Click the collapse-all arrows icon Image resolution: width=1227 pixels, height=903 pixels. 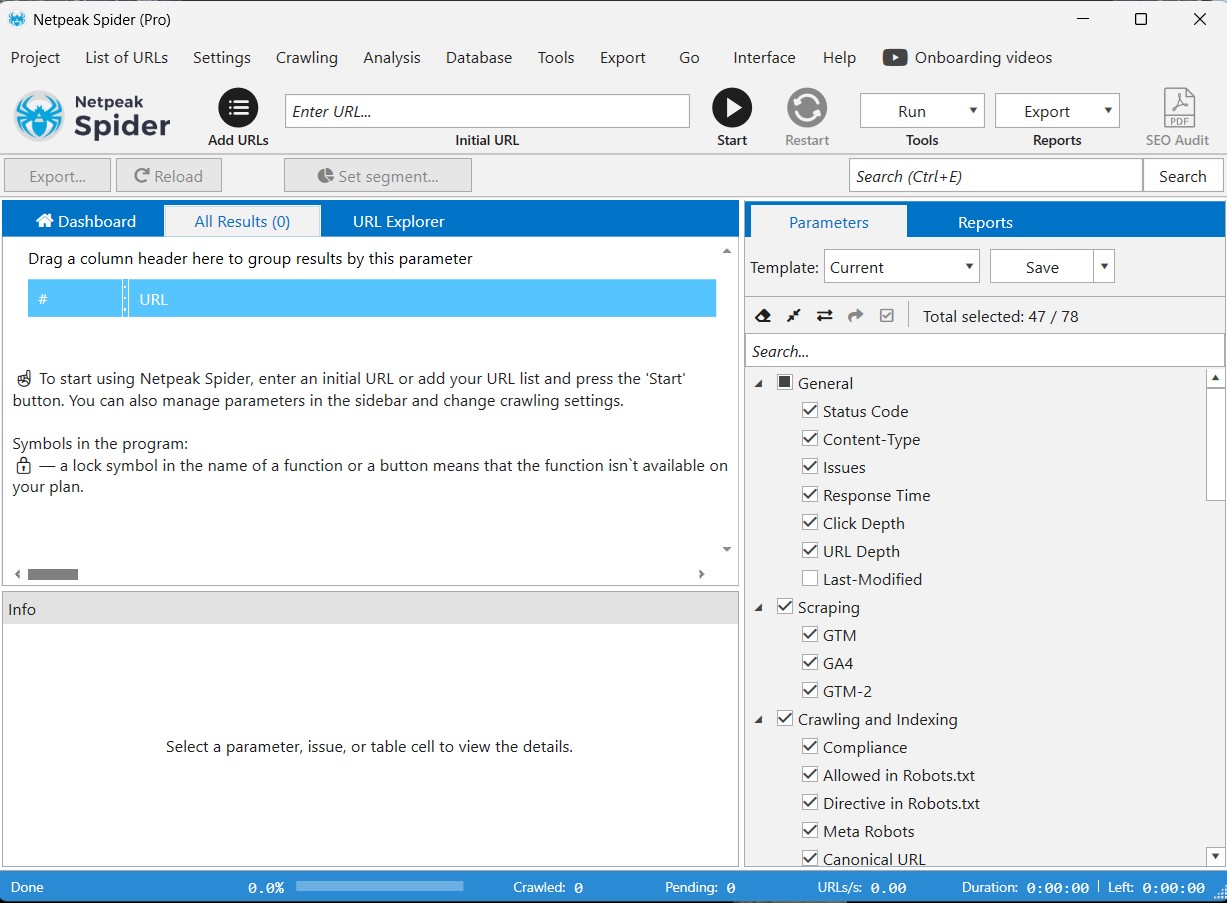click(x=794, y=316)
